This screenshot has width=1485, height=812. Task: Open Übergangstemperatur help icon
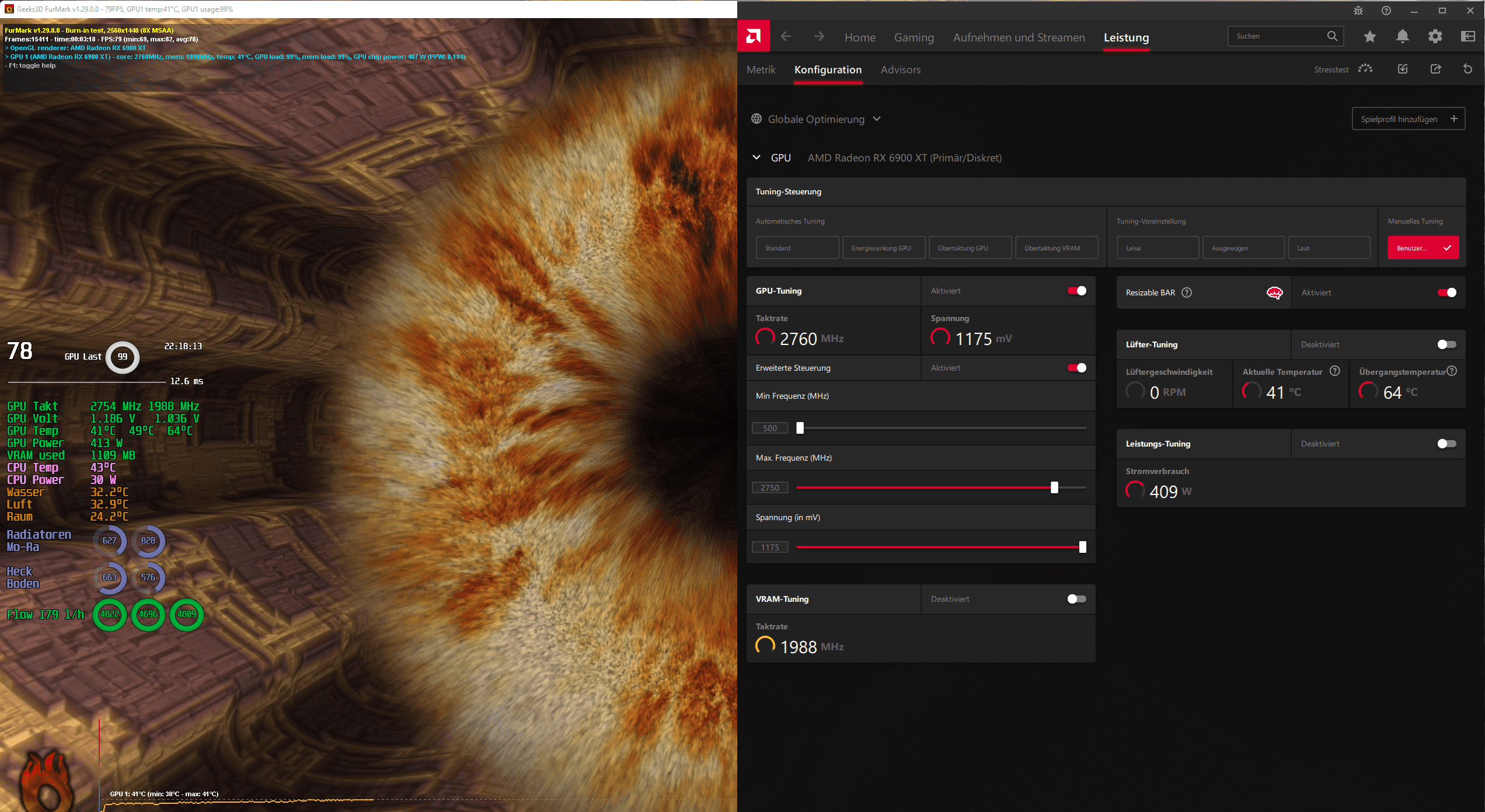[1452, 371]
